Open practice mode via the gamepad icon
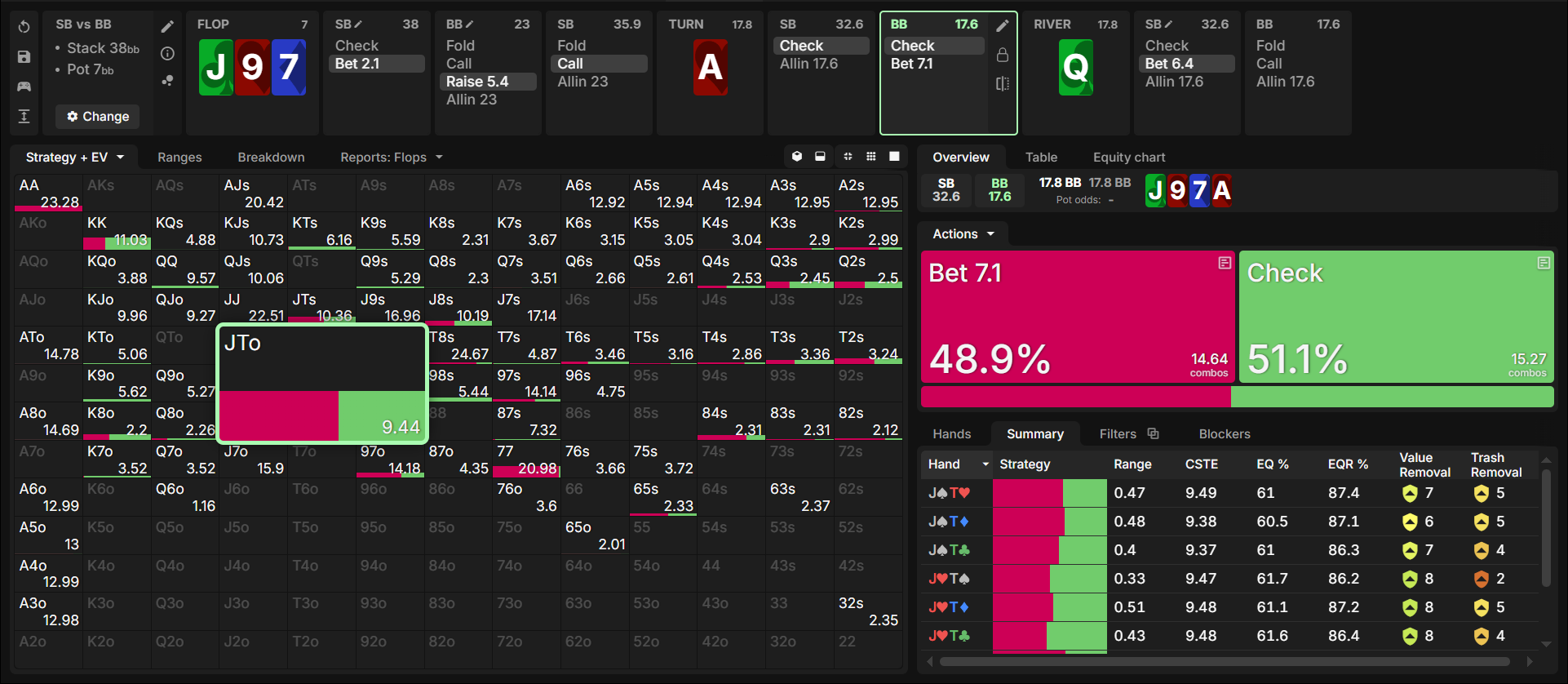Screen dimensions: 1568x684 (24, 87)
